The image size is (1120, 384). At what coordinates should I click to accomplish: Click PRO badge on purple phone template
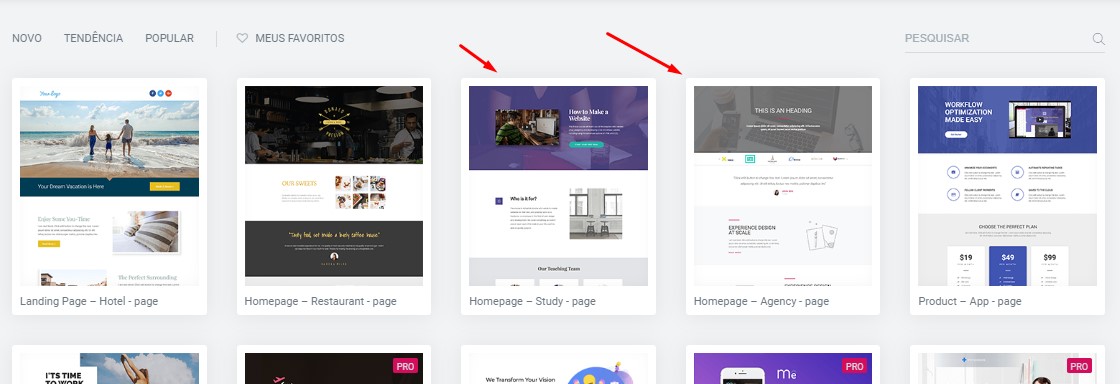854,366
